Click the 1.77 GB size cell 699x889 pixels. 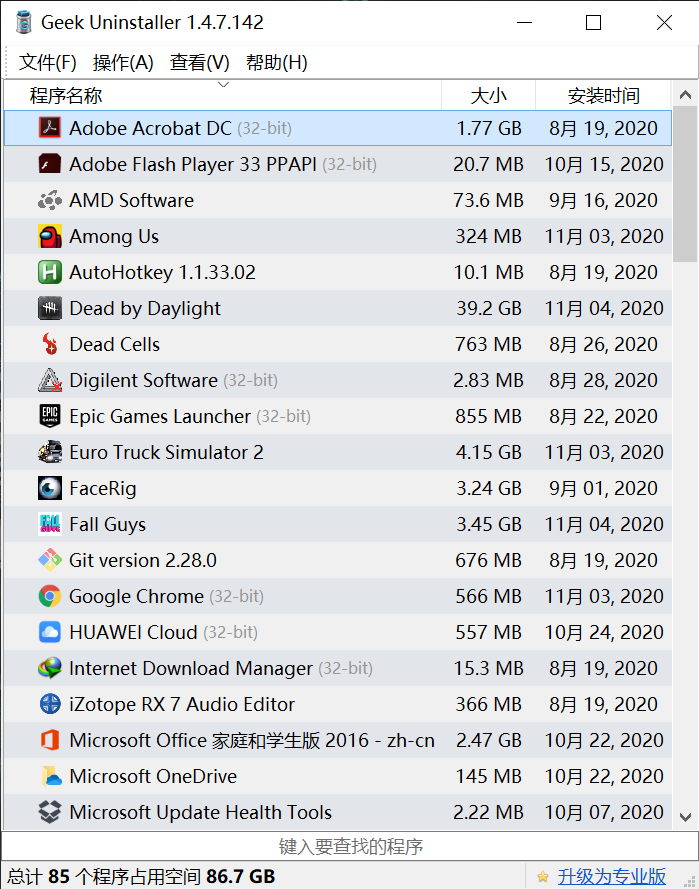(489, 128)
